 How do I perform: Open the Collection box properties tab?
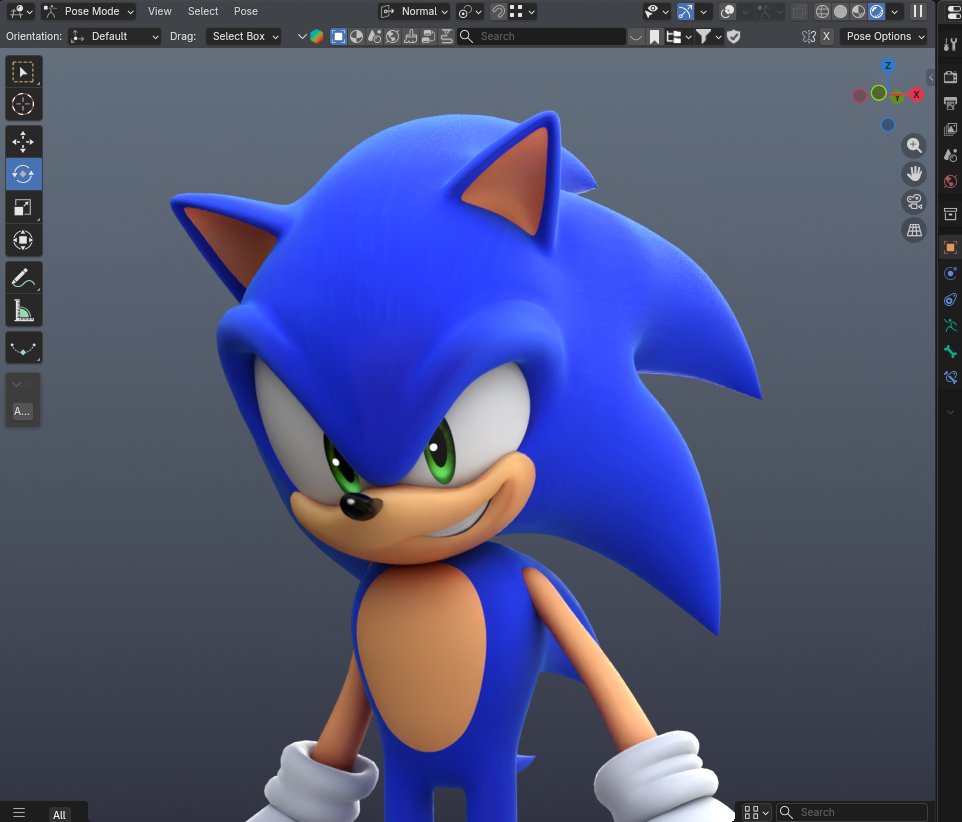tap(950, 214)
